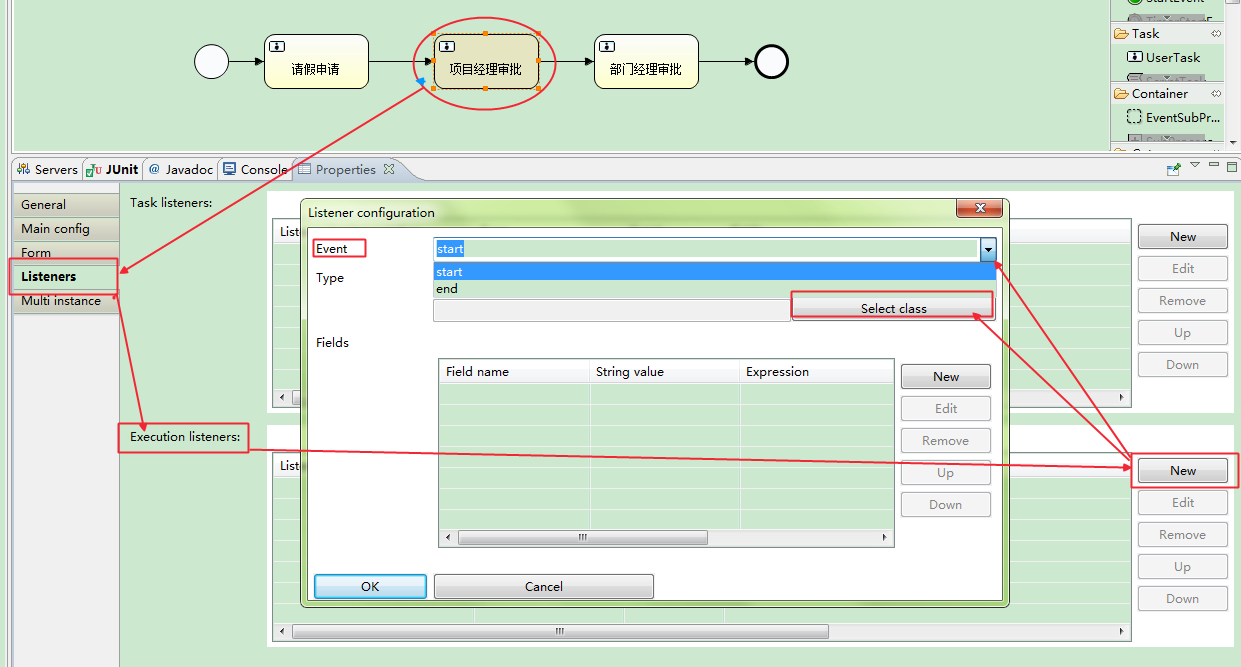This screenshot has height=667, width=1241.
Task: Click New beside the Fields table
Action: 946,376
